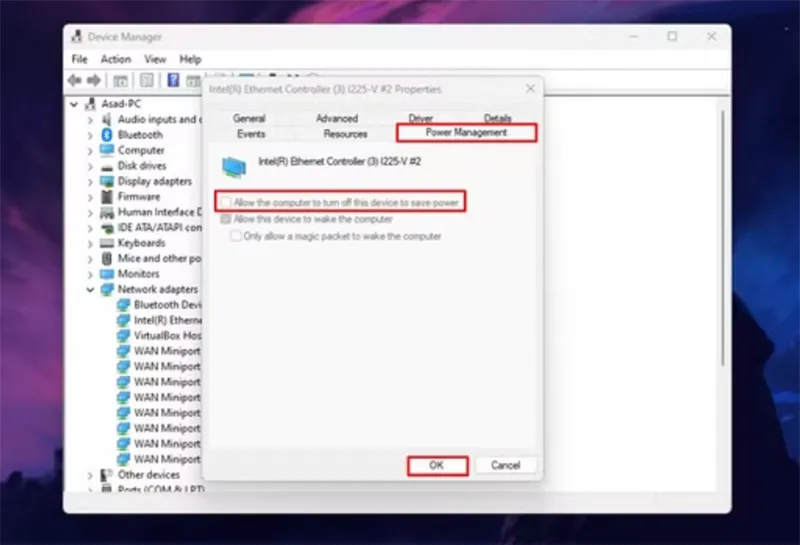
Task: Toggle Allow this device to wake the computer
Action: (x=225, y=219)
